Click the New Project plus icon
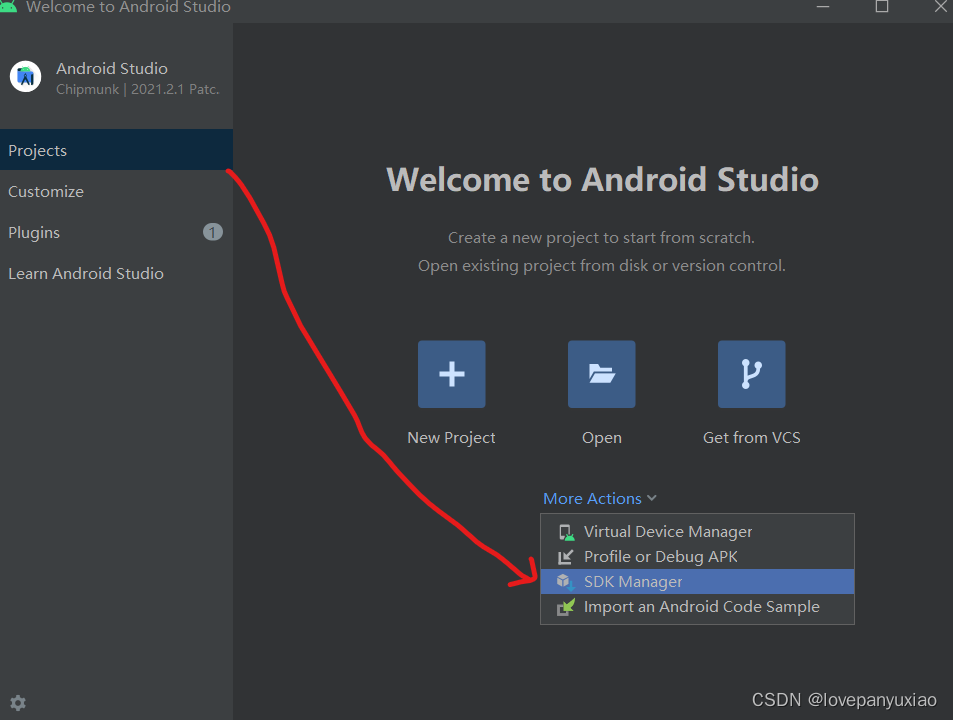The height and width of the screenshot is (720, 953). (452, 374)
